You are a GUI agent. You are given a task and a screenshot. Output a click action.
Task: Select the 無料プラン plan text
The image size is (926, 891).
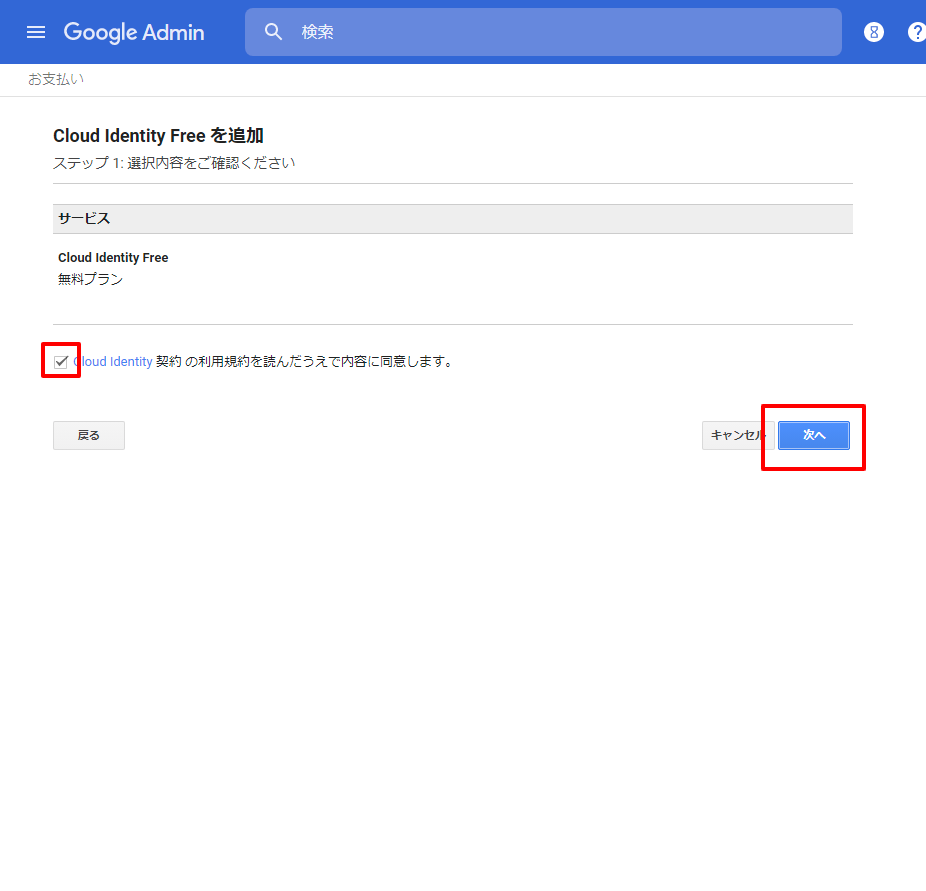pos(90,279)
